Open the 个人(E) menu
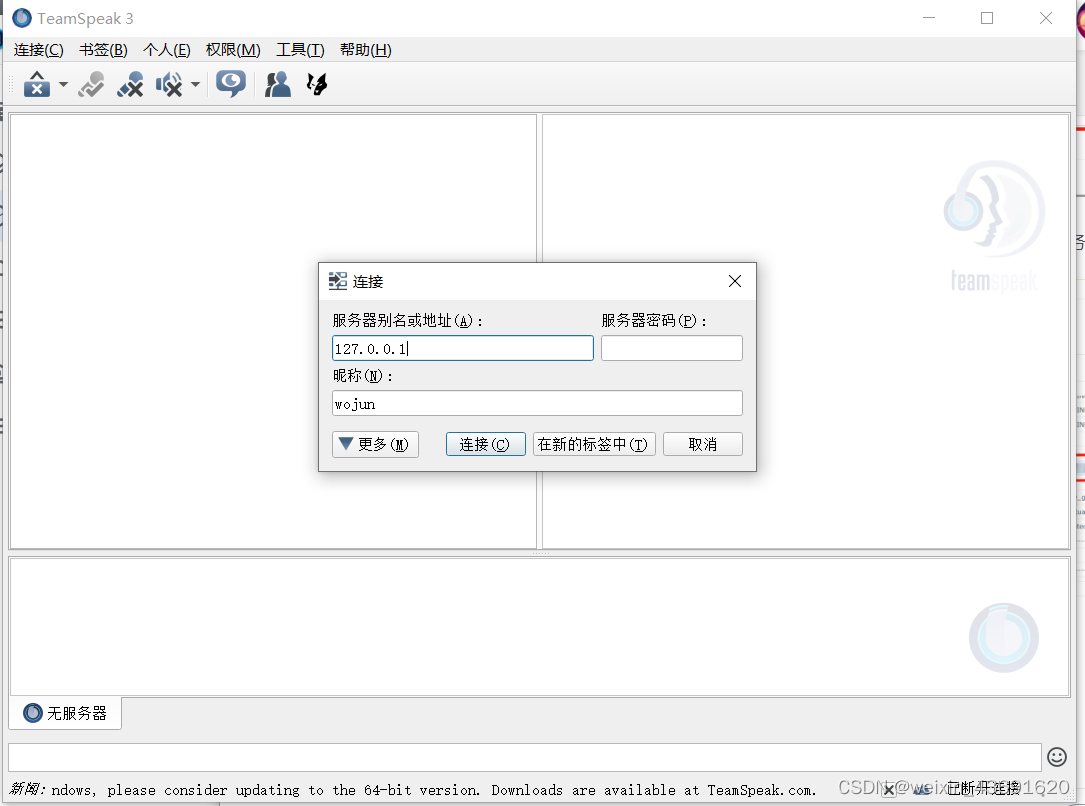 [x=167, y=50]
